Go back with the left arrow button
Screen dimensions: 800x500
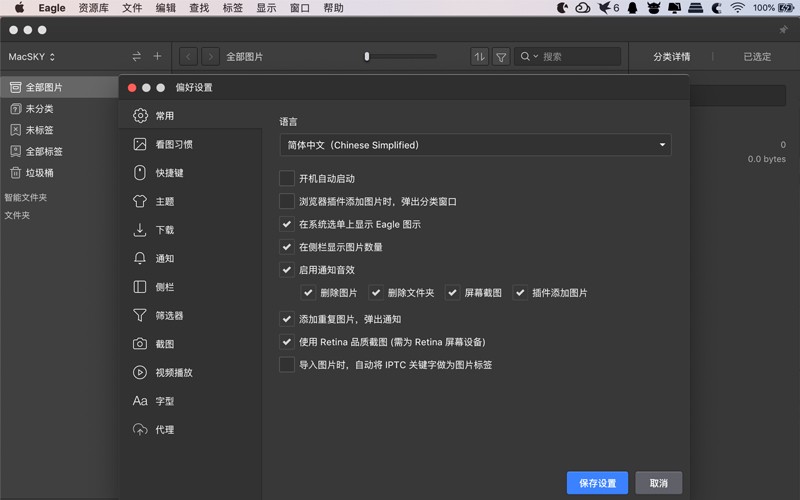click(188, 57)
